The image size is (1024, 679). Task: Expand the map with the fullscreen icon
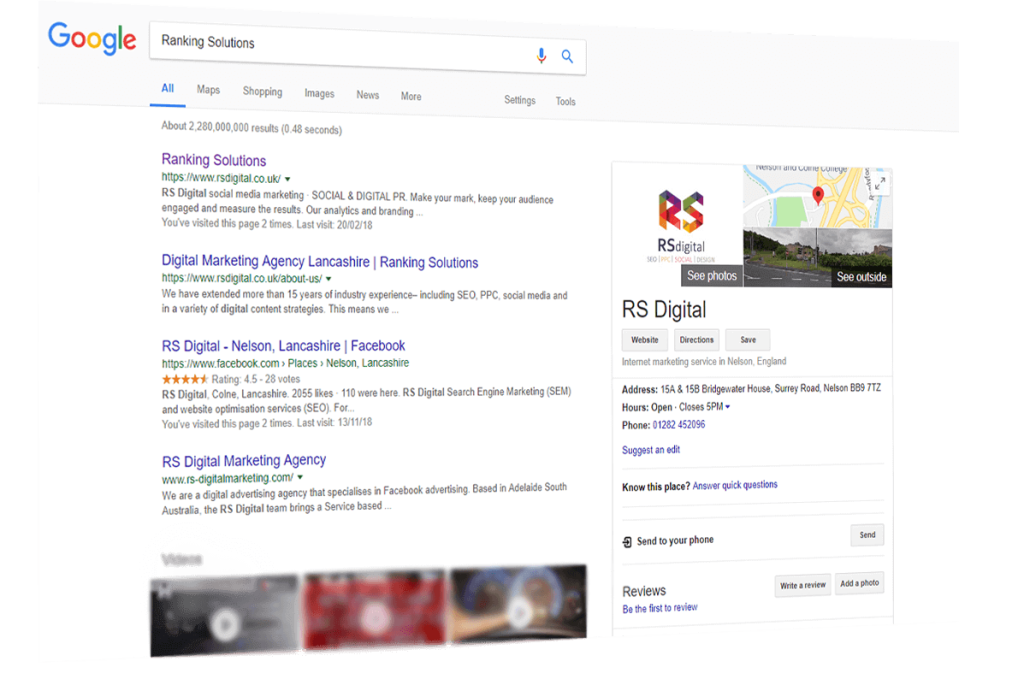880,183
